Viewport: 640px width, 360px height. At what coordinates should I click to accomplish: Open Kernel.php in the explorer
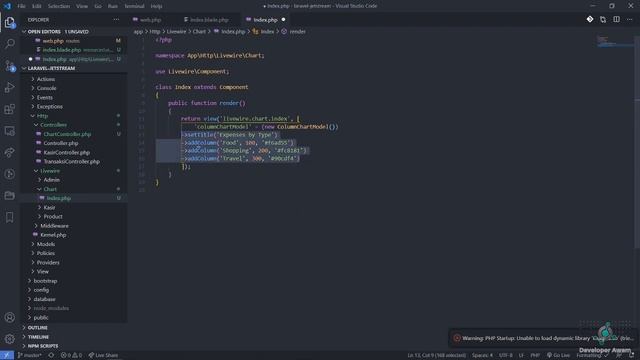53,235
